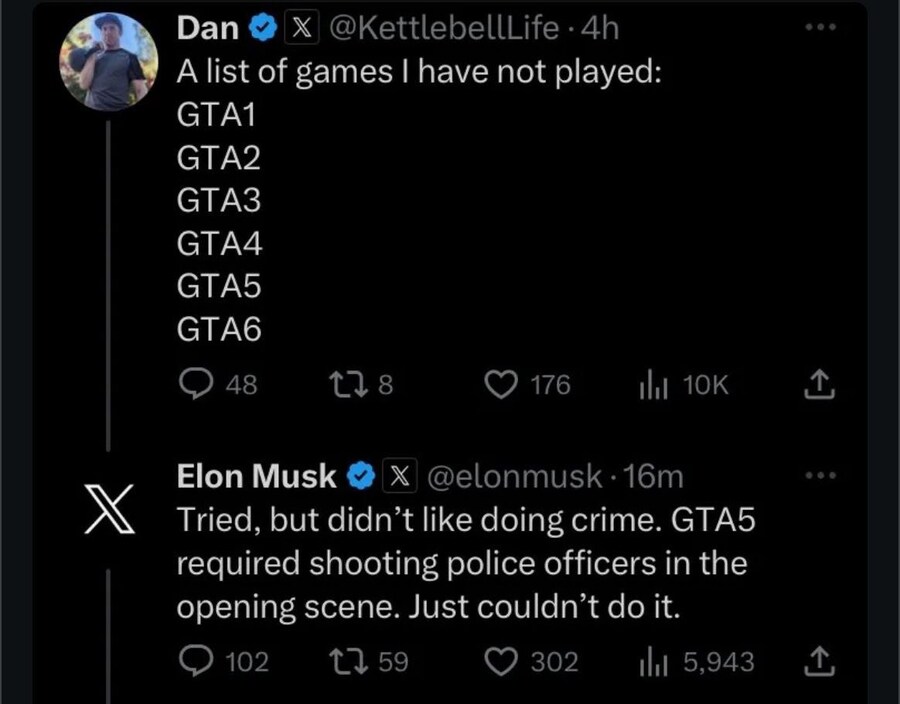Open the reply composer on Elon's tweet
Viewport: 900px width, 704px height.
tap(198, 662)
